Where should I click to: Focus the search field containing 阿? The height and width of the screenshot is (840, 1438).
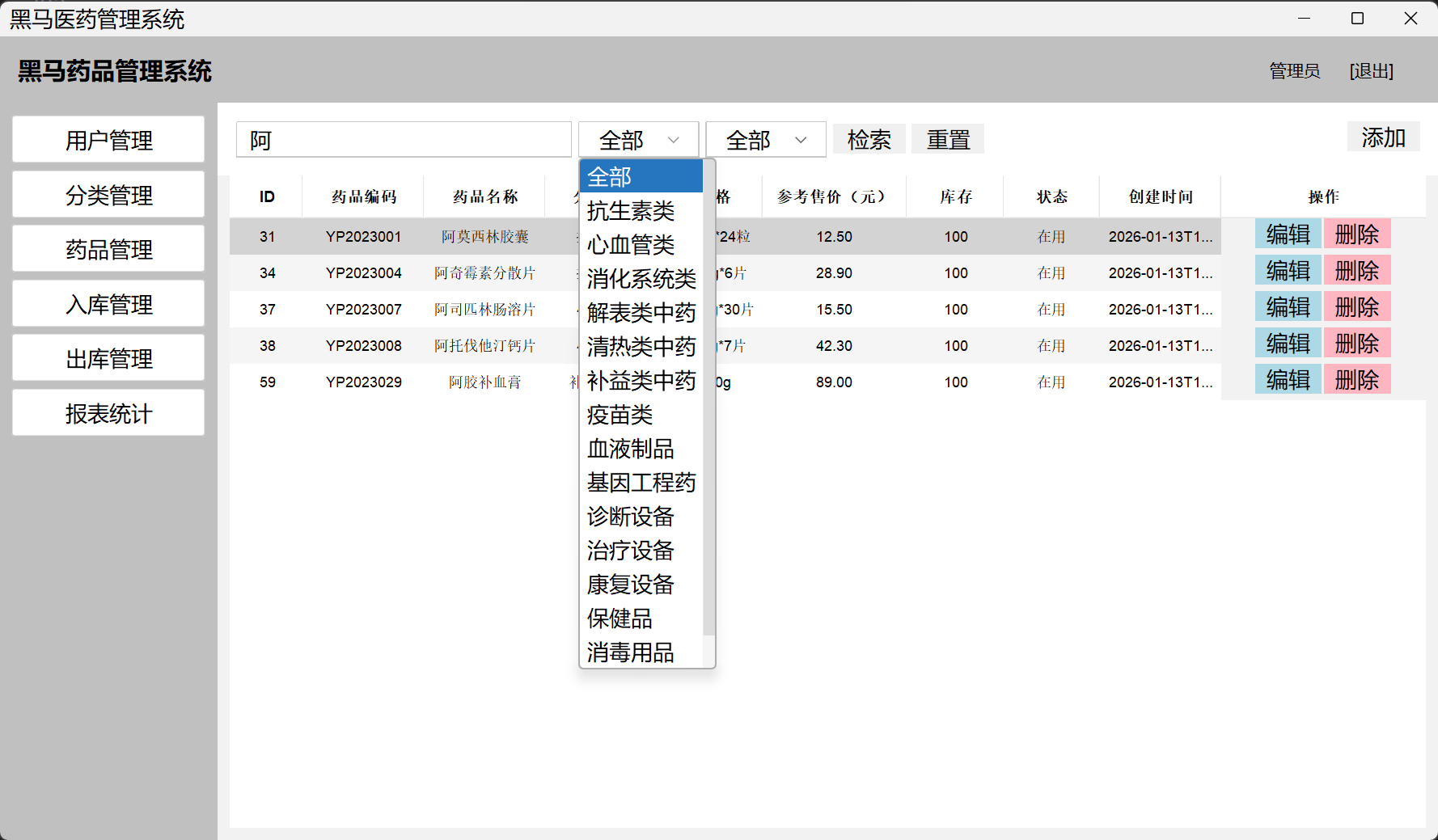[x=404, y=140]
